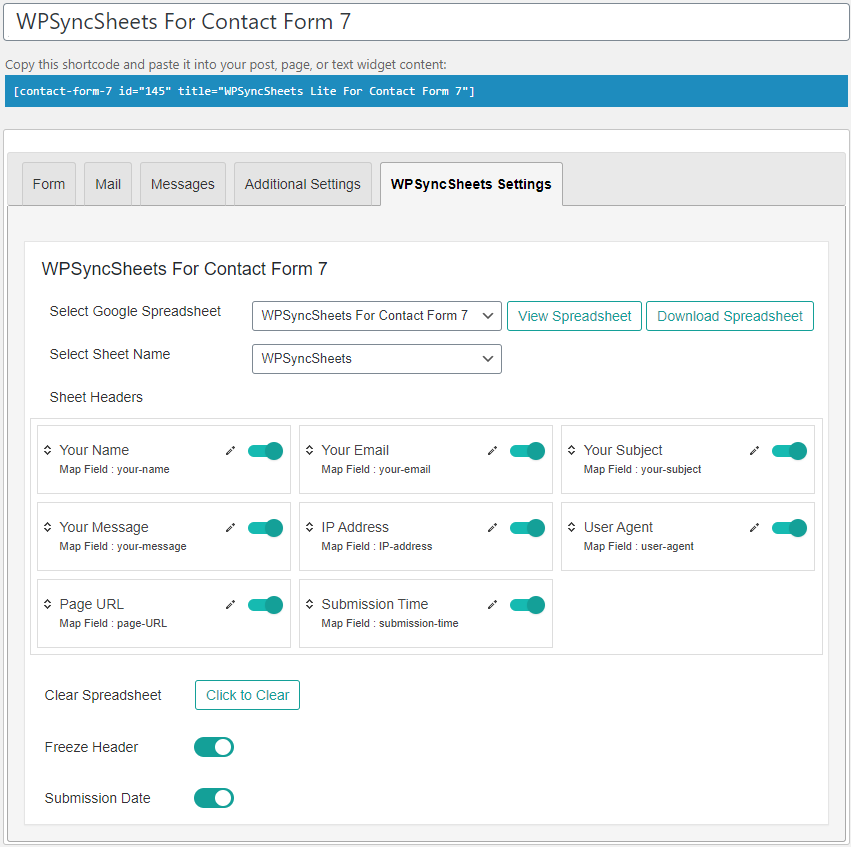This screenshot has height=847, width=851.
Task: Edit the Your Subject header name
Action: tap(754, 451)
